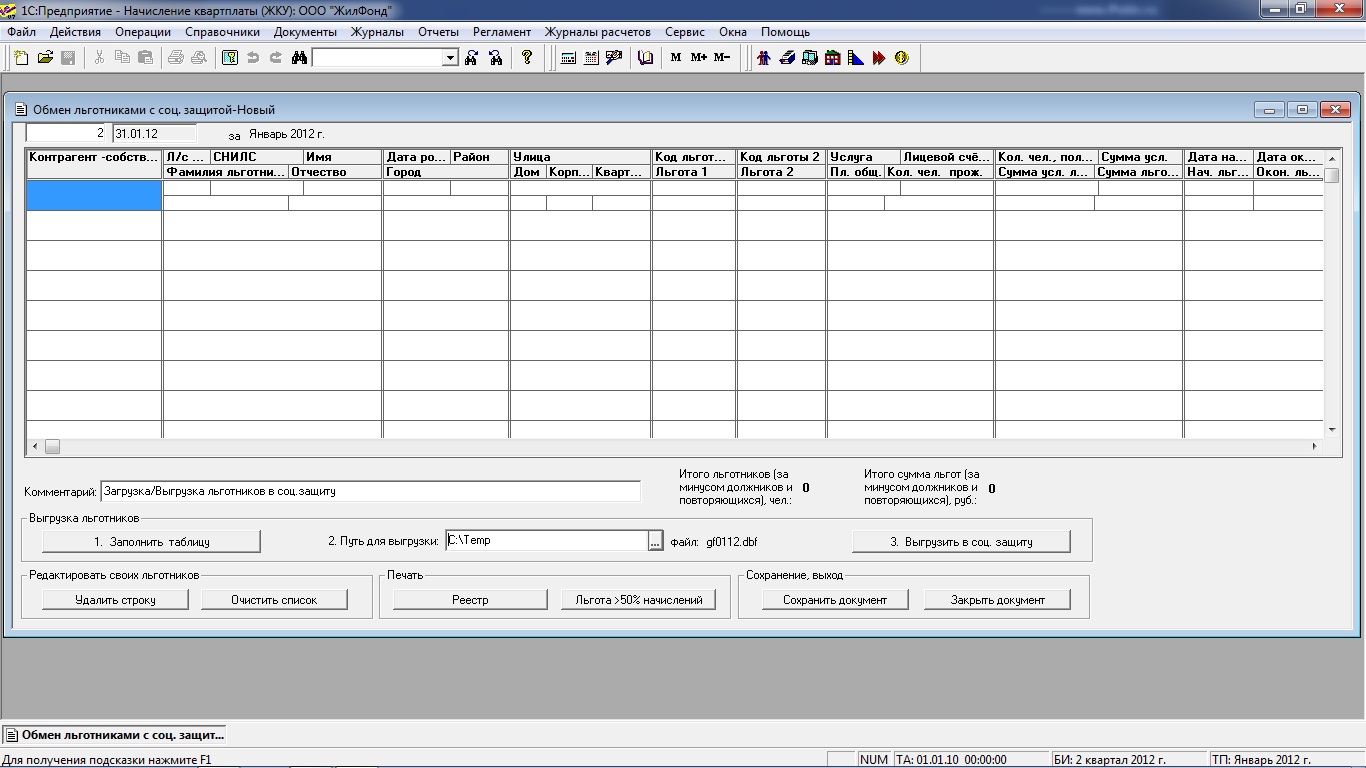The height and width of the screenshot is (768, 1366).
Task: Click the Find previous binoculars icon
Action: click(495, 58)
